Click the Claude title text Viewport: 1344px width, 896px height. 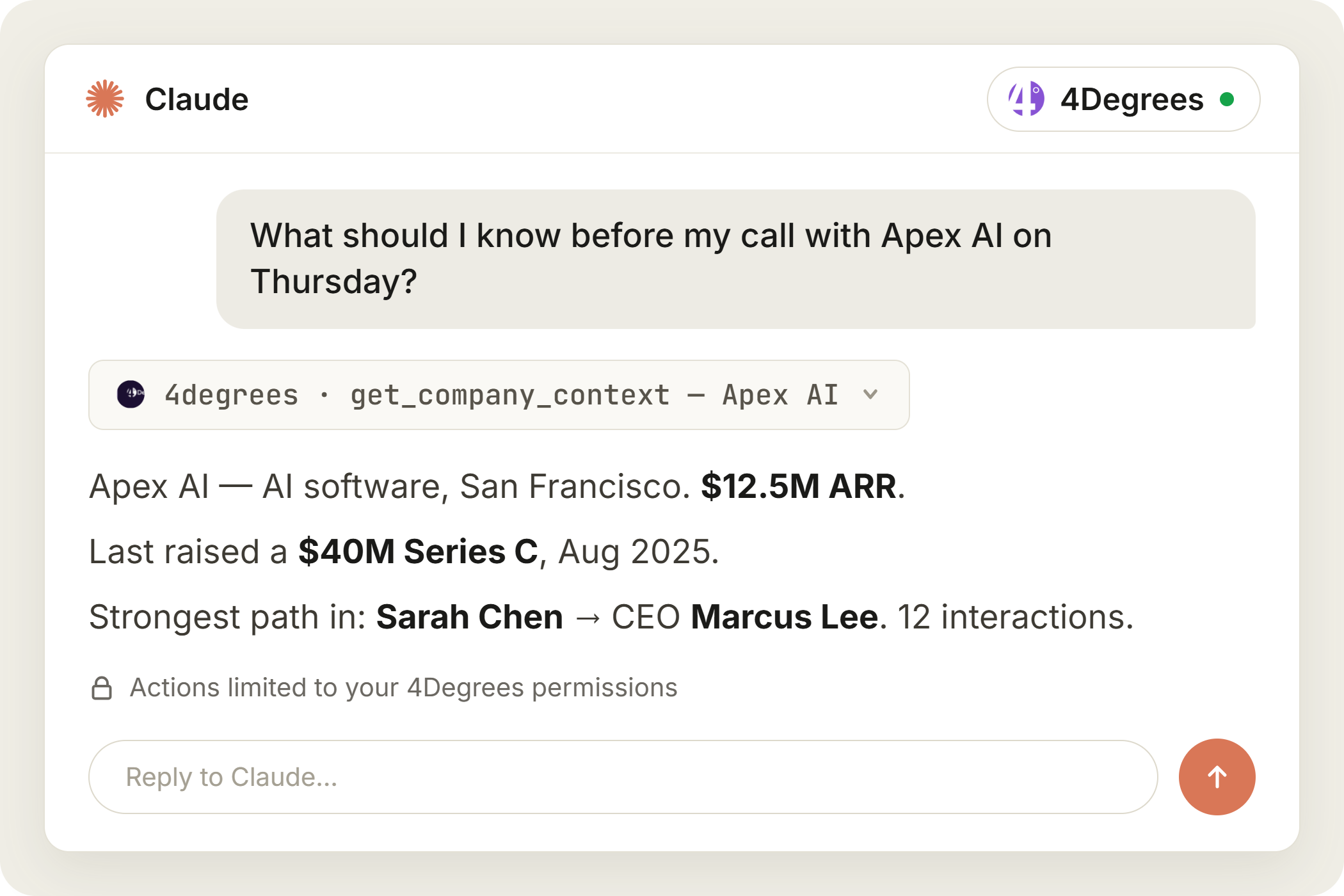point(196,99)
